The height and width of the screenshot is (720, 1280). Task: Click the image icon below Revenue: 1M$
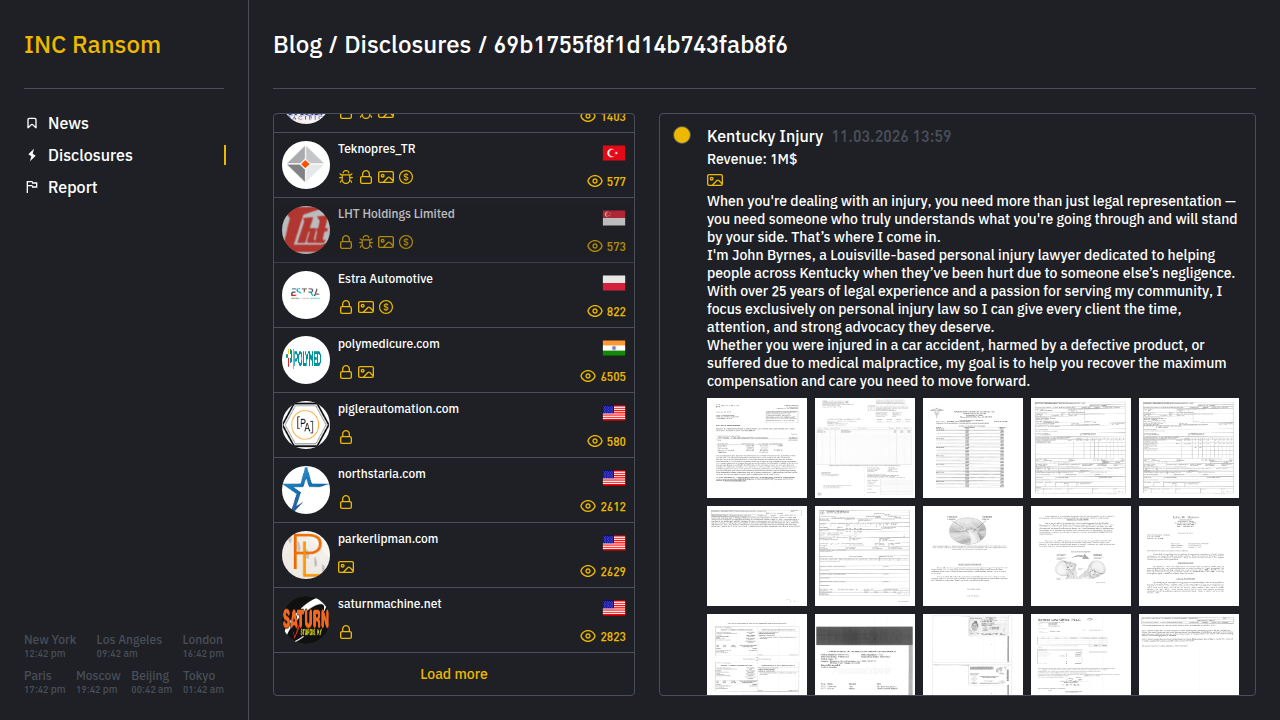coord(715,180)
